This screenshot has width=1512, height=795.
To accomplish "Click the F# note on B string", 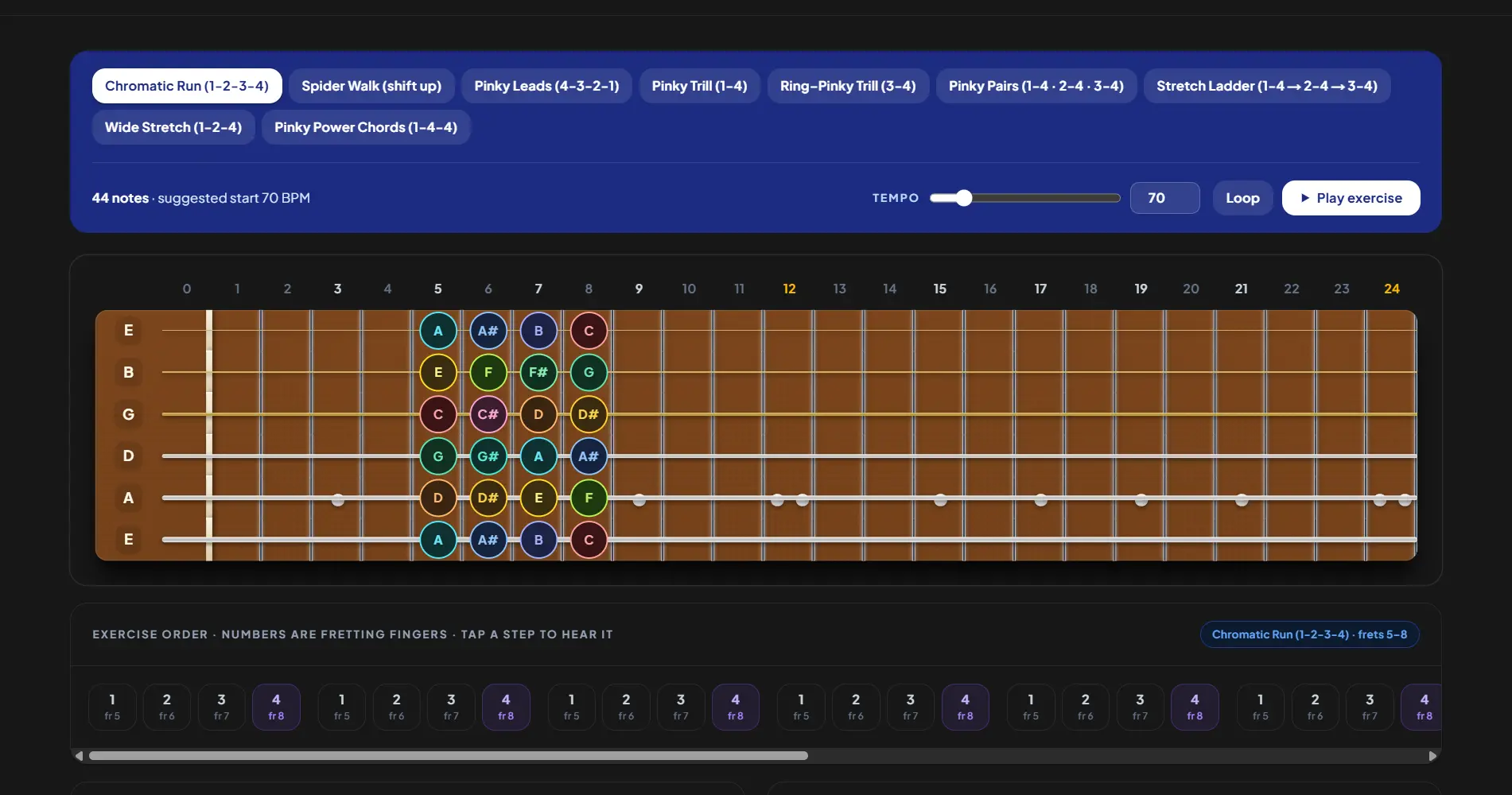I will coord(538,372).
